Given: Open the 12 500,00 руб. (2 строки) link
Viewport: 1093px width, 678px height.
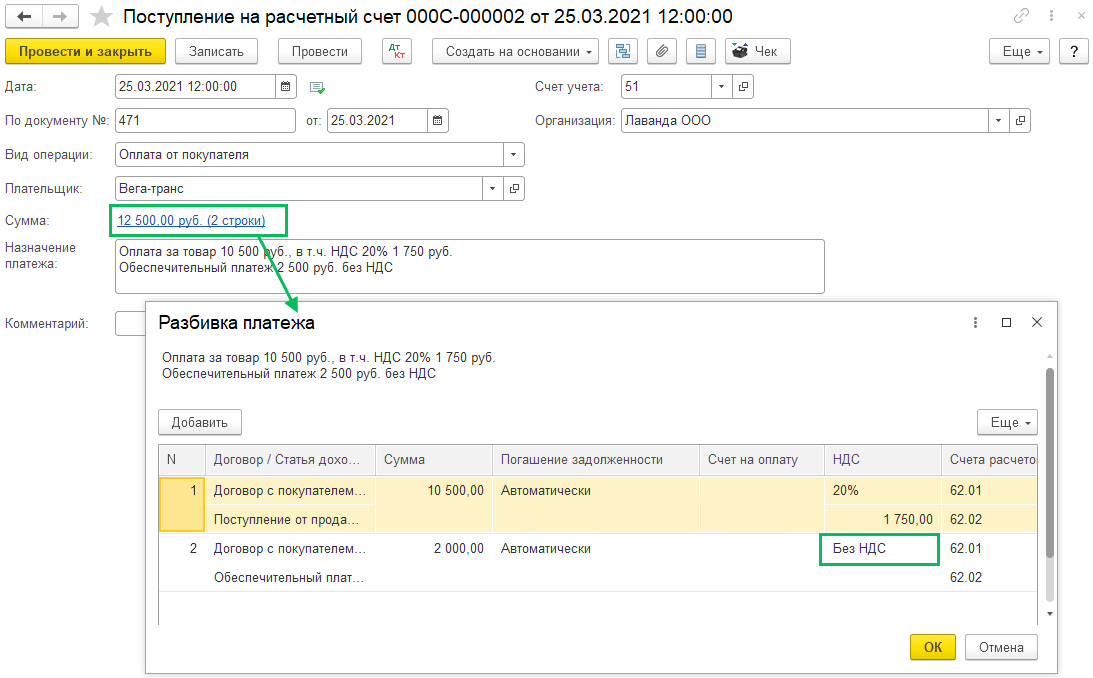Looking at the screenshot, I should click(x=191, y=220).
